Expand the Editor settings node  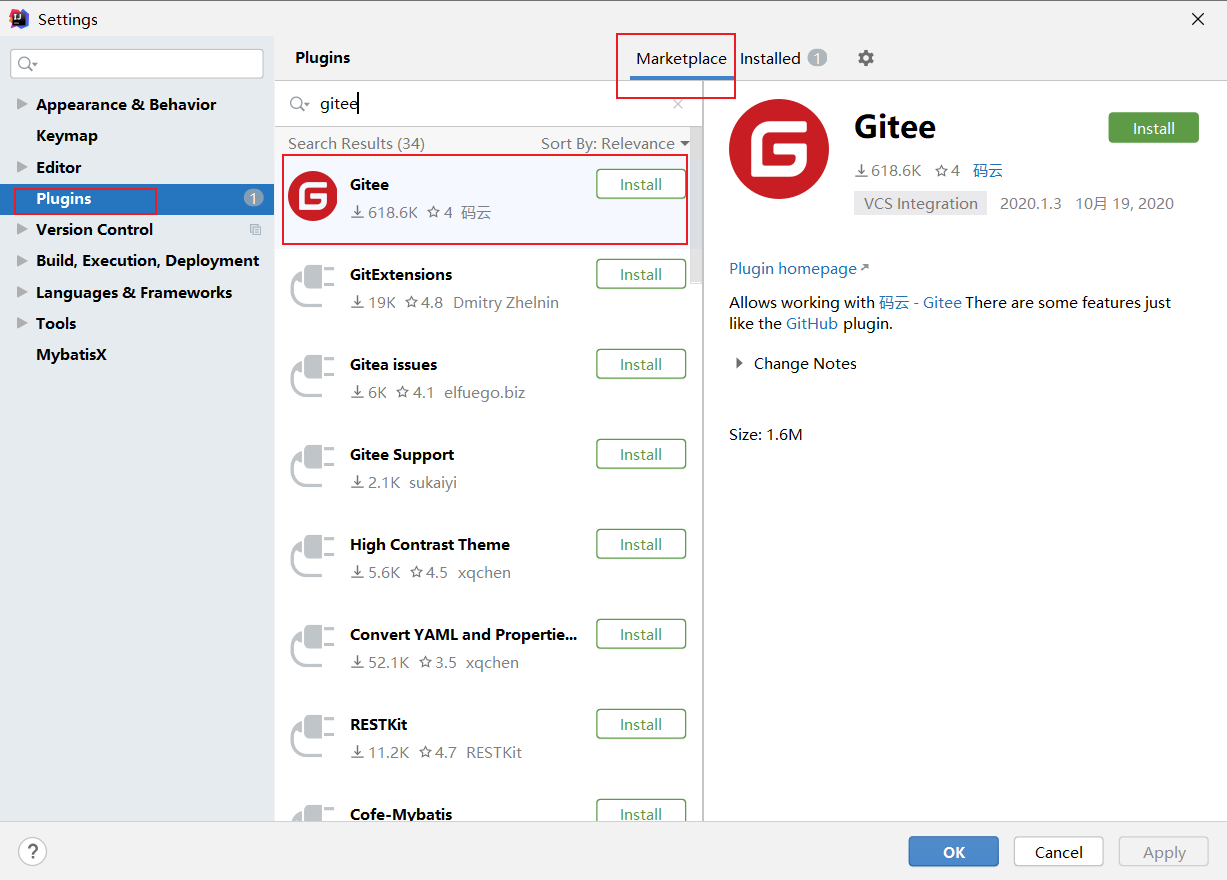point(22,167)
